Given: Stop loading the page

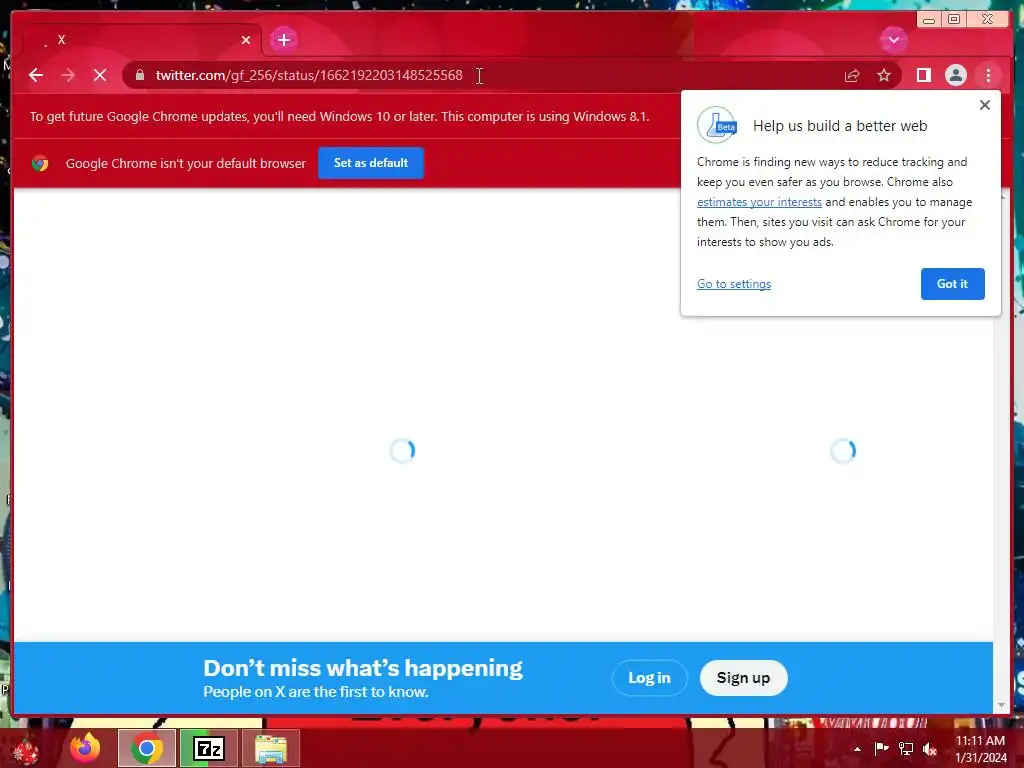Looking at the screenshot, I should pos(100,76).
